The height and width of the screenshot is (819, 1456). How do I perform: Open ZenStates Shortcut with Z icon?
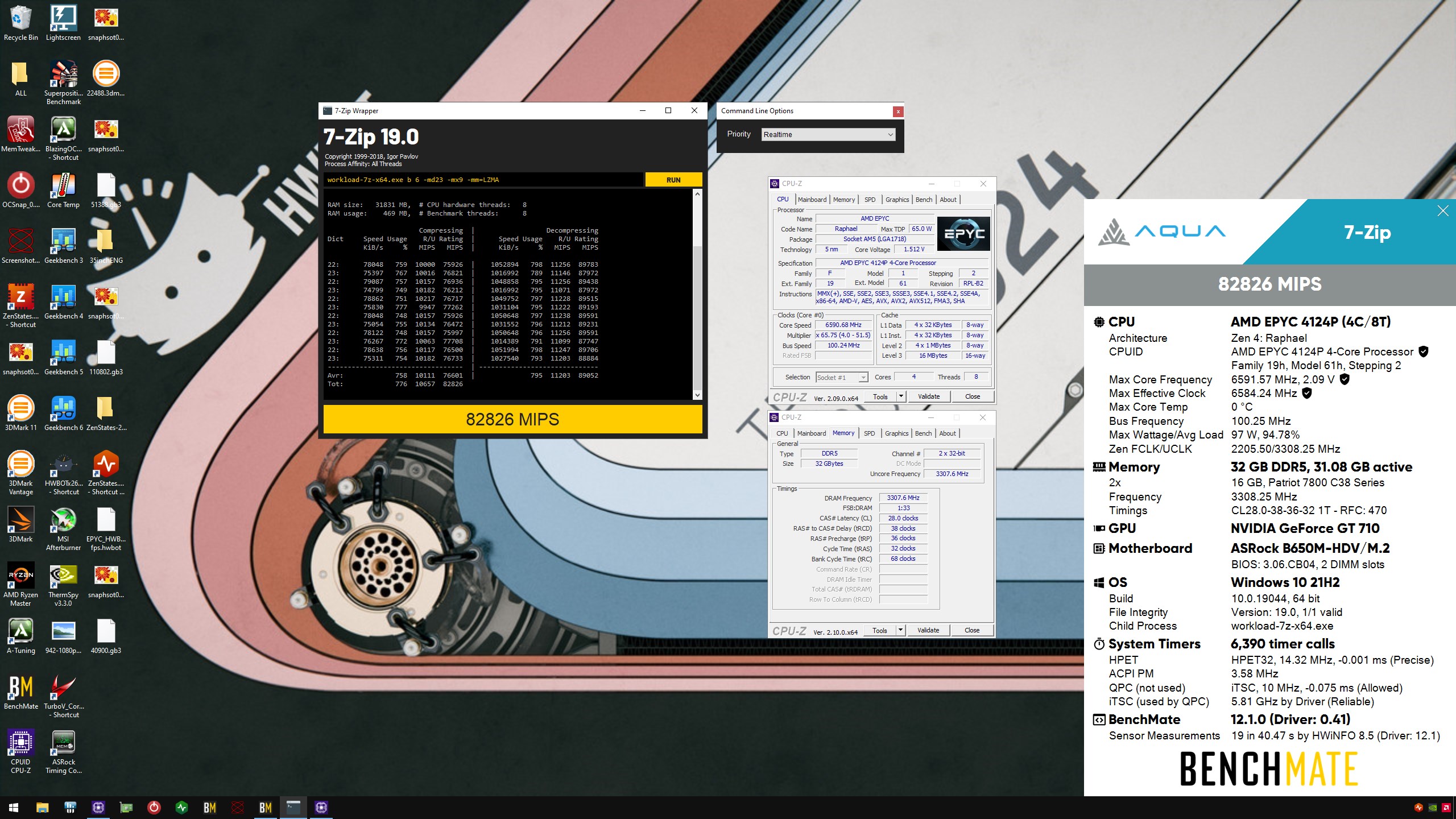click(20, 305)
